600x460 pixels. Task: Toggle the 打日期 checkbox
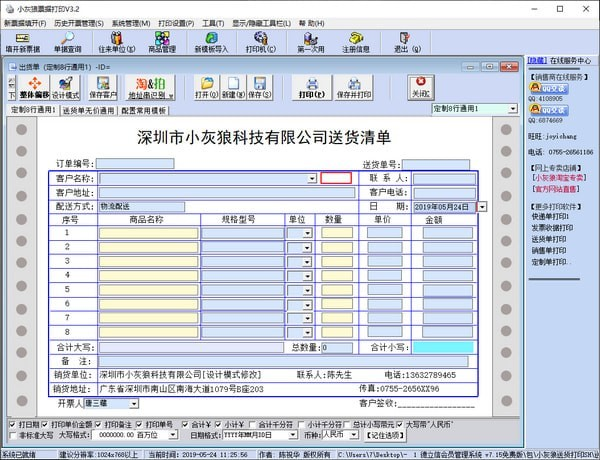tap(10, 424)
